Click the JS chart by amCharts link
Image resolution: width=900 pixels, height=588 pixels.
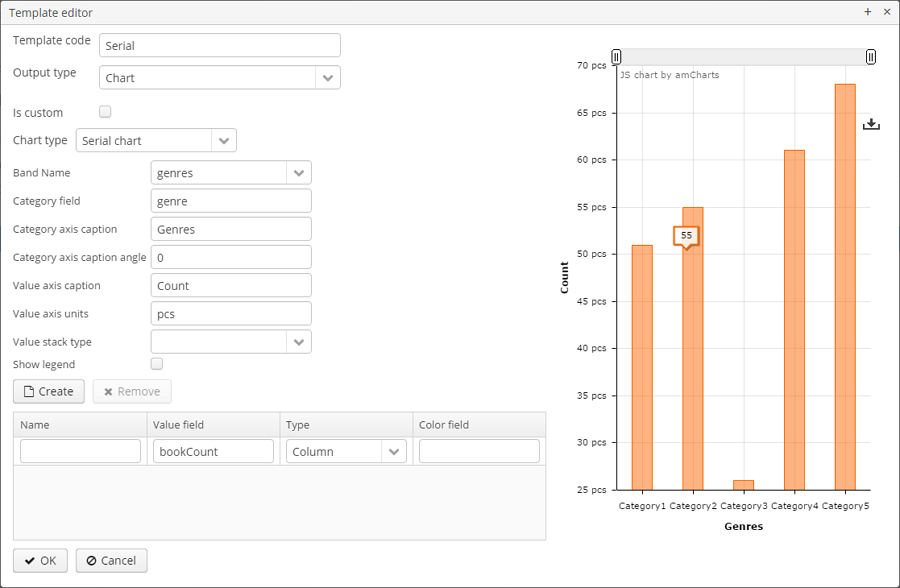point(669,75)
